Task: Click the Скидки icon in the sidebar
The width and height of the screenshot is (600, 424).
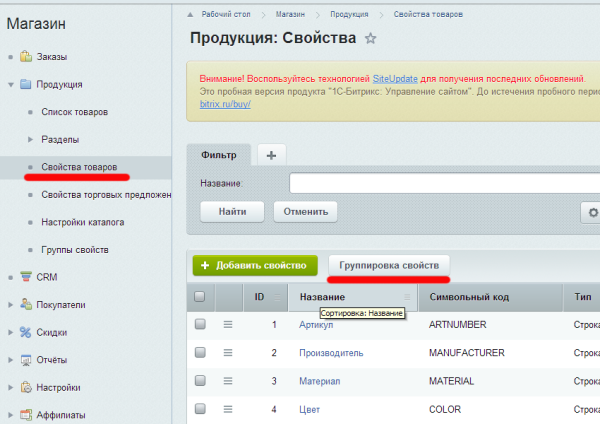Action: pyautogui.click(x=26, y=332)
